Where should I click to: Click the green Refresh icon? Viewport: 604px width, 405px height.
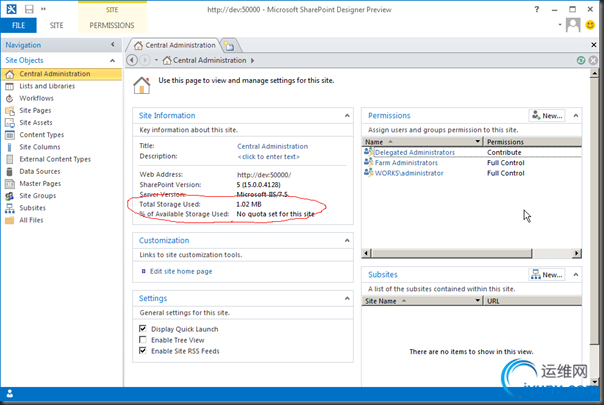[581, 60]
